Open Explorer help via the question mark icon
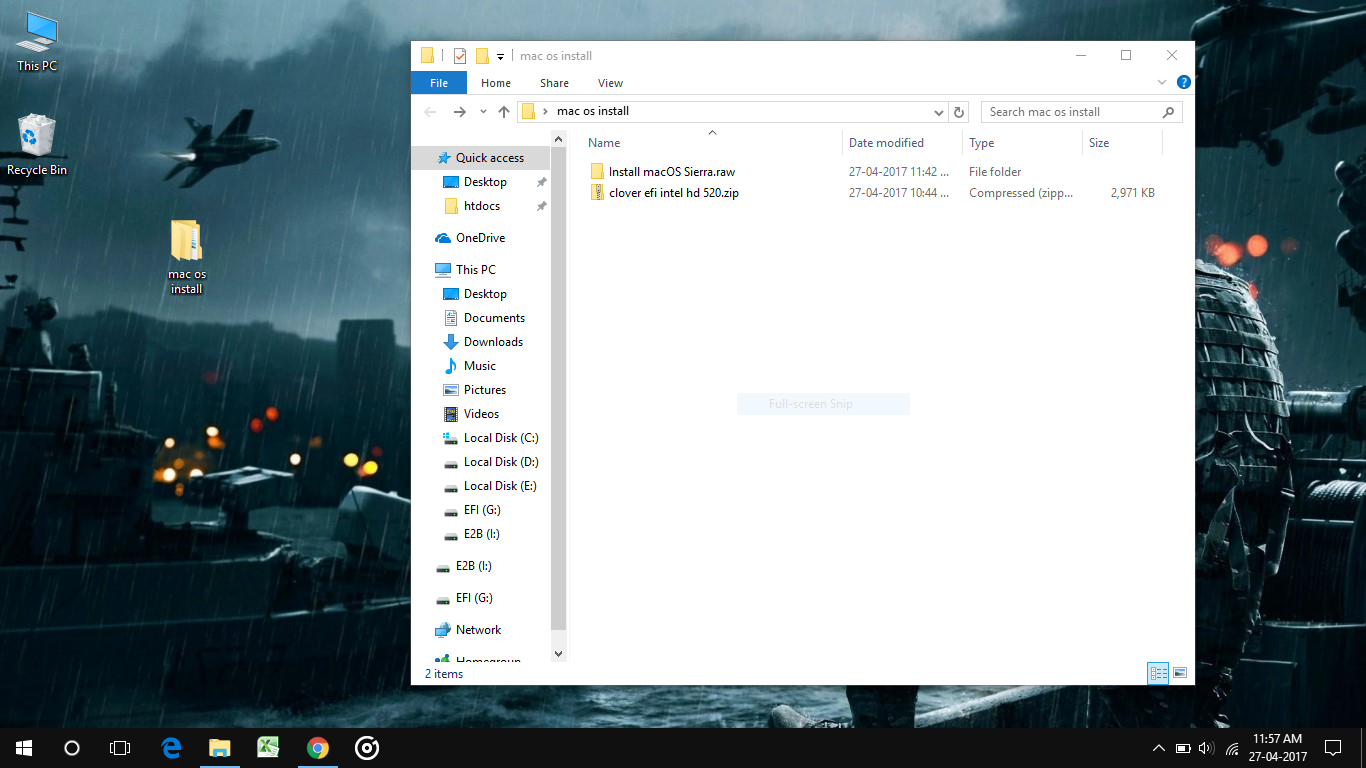The height and width of the screenshot is (768, 1366). pos(1183,83)
